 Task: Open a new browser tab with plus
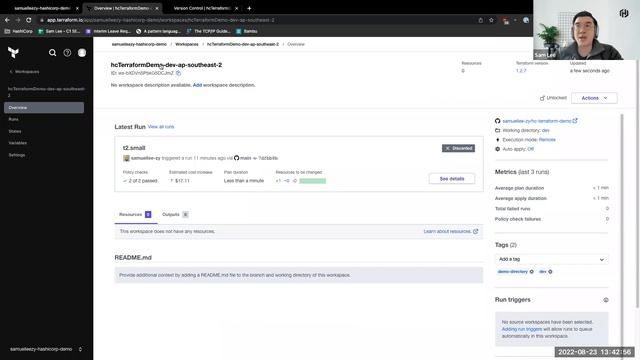(249, 8)
